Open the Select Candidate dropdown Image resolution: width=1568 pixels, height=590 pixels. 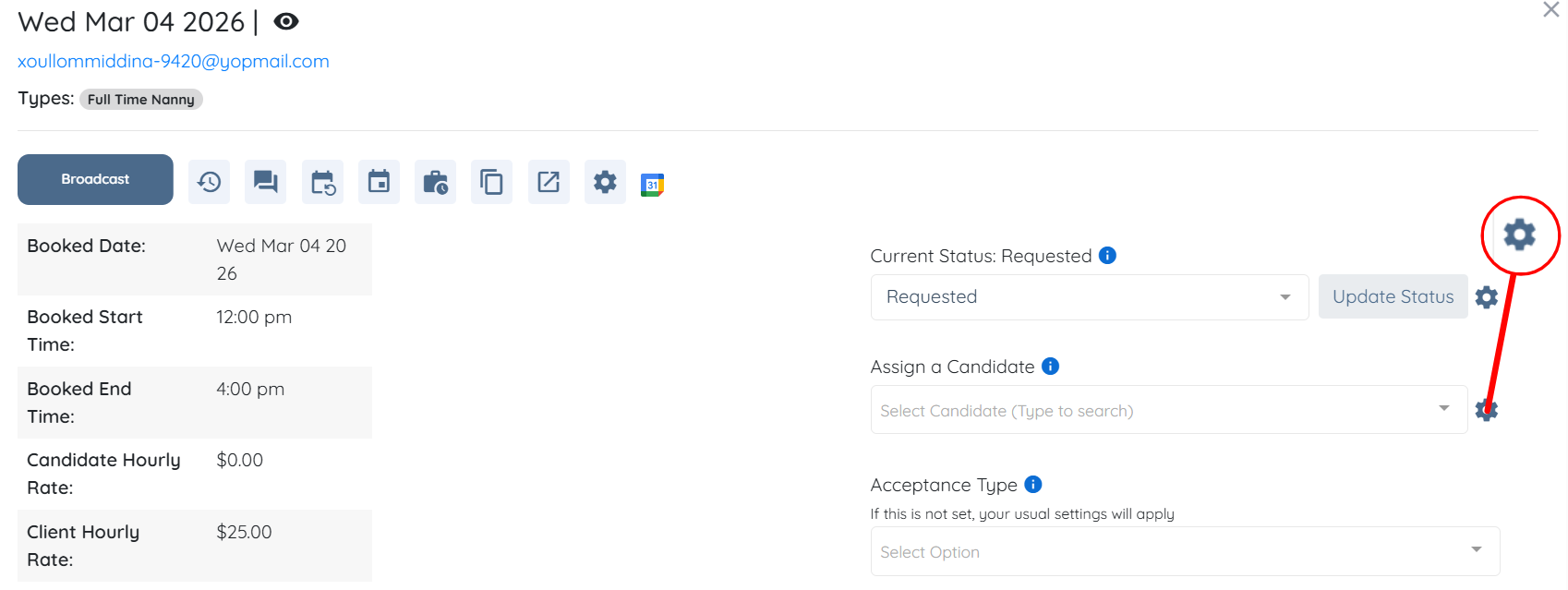[1168, 410]
